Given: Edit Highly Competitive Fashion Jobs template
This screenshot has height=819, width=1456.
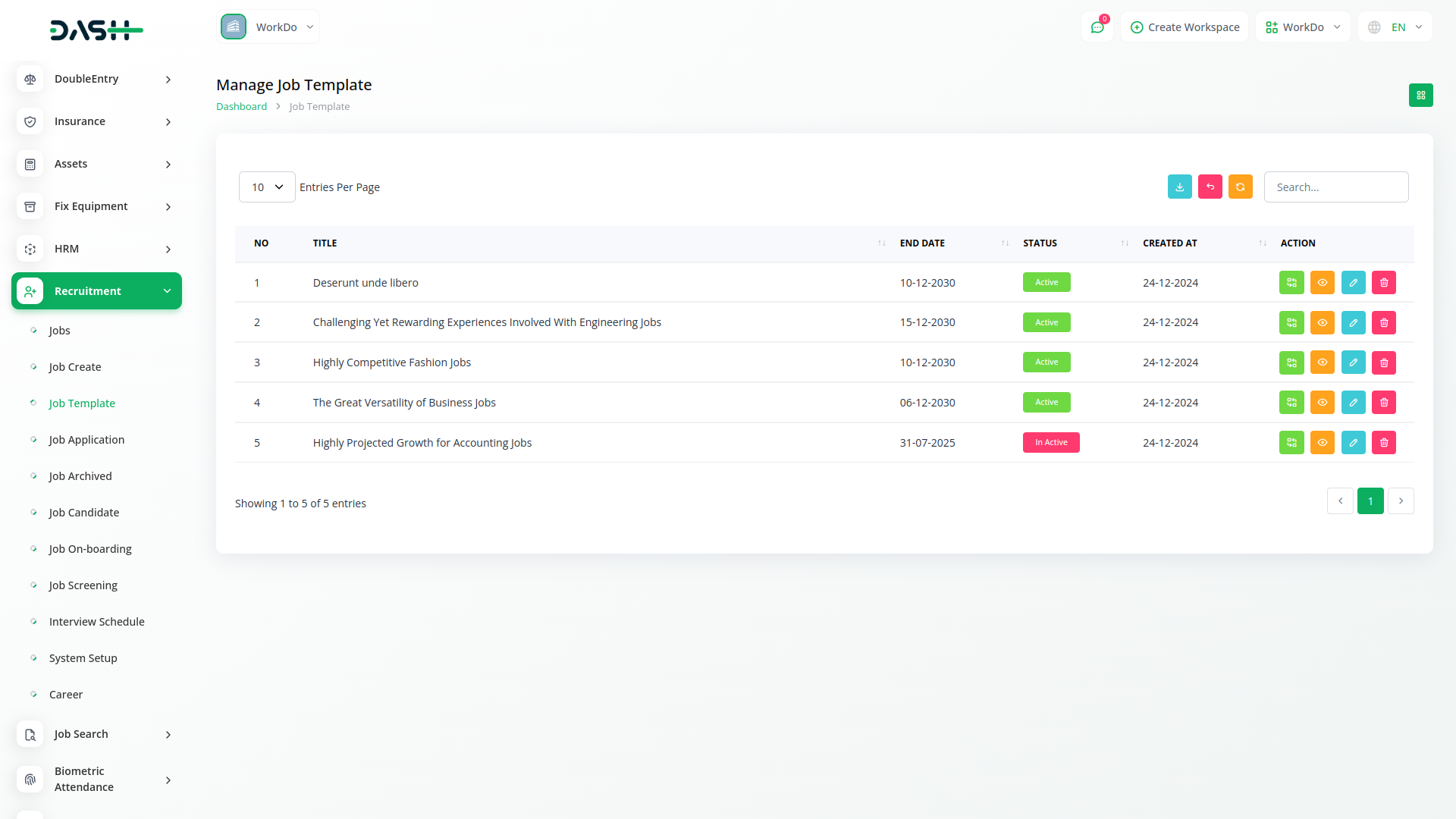Looking at the screenshot, I should click(1353, 362).
